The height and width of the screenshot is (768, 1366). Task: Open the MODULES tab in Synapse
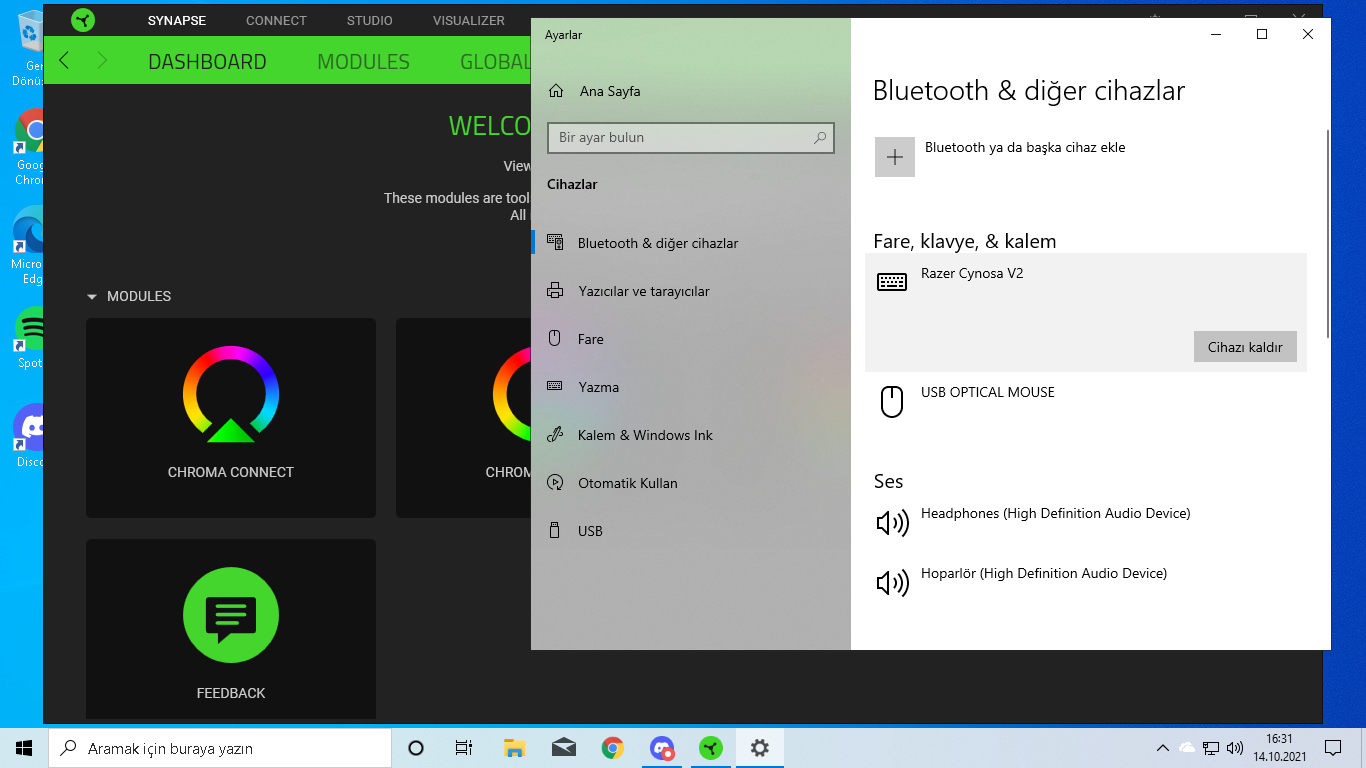point(363,61)
